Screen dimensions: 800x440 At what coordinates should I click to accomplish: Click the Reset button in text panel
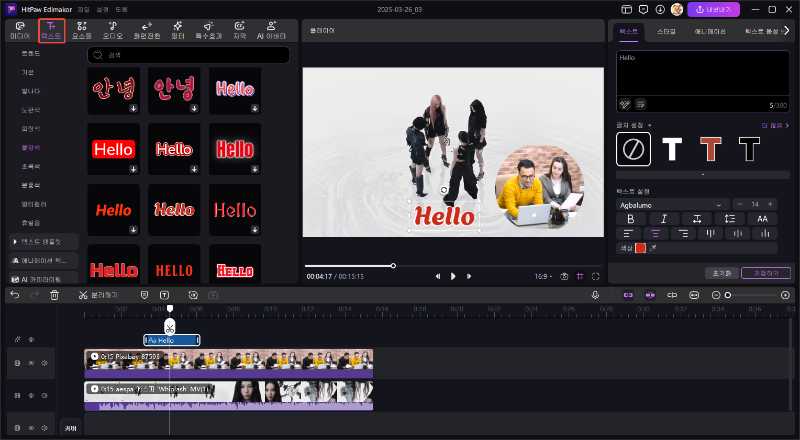(x=721, y=273)
